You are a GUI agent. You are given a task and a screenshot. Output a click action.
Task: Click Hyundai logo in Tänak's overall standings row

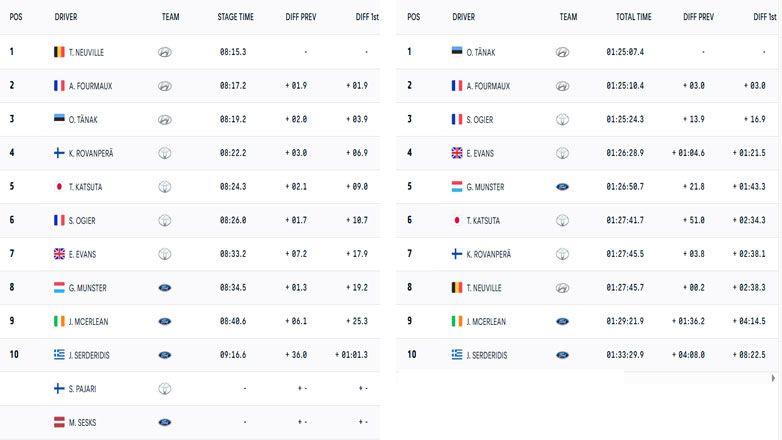[x=563, y=52]
